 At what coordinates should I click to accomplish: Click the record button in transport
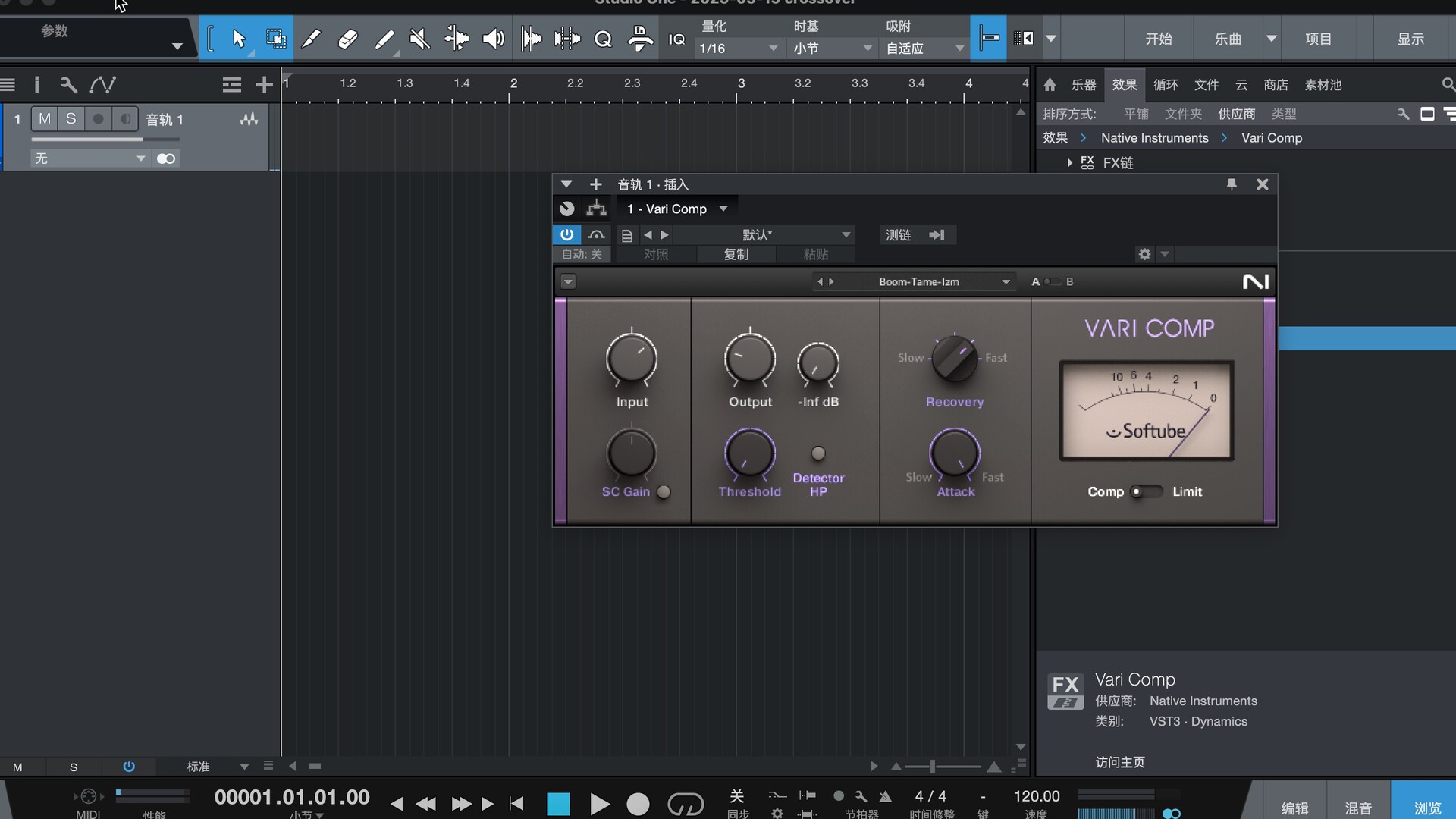pos(638,804)
